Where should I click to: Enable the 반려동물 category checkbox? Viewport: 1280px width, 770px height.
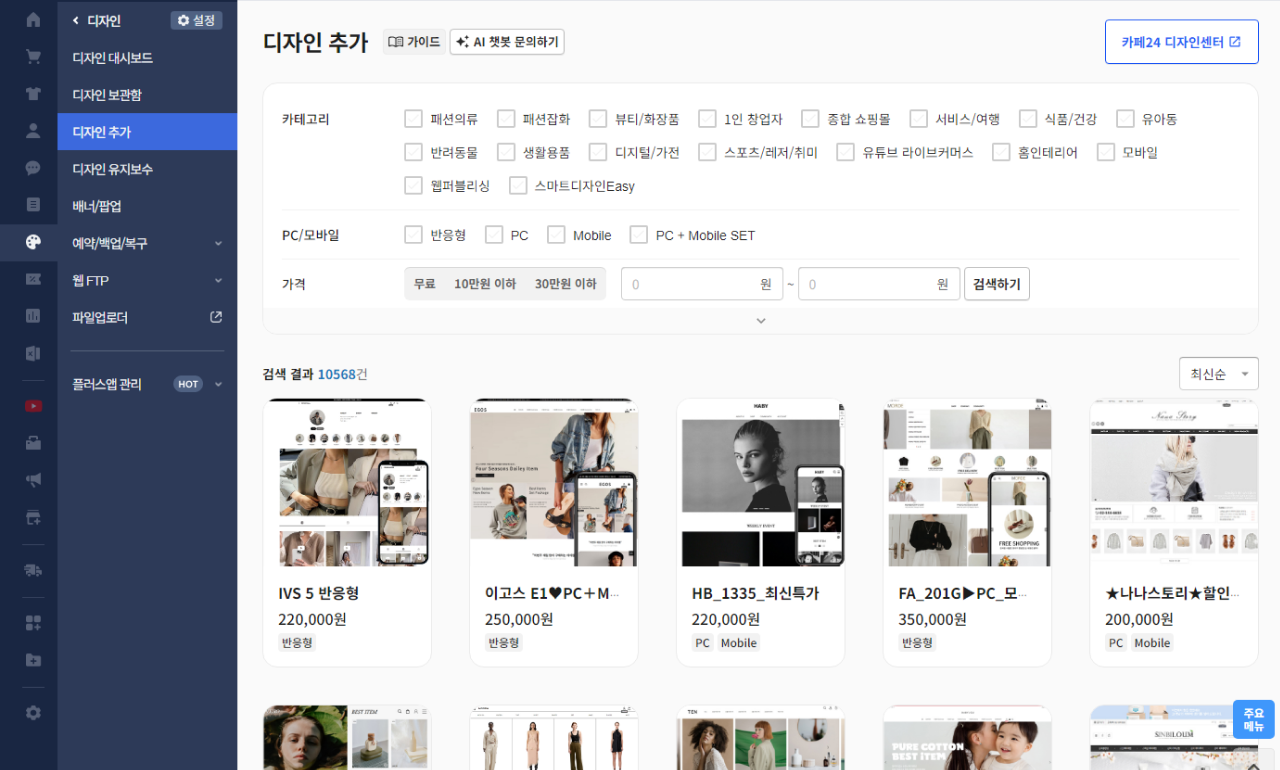(414, 152)
